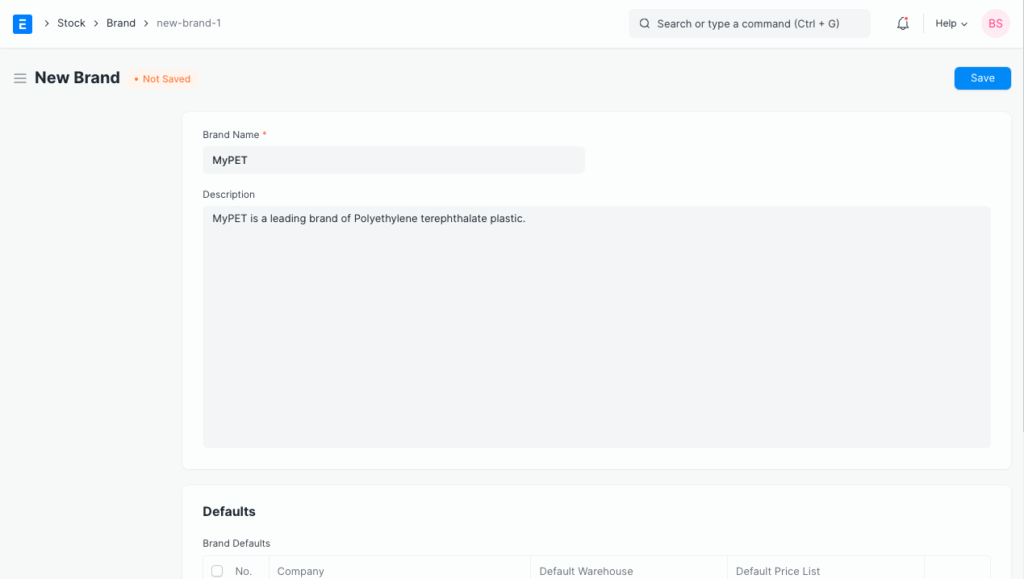Select the Default Warehouse column header
1024x579 pixels.
pos(586,571)
